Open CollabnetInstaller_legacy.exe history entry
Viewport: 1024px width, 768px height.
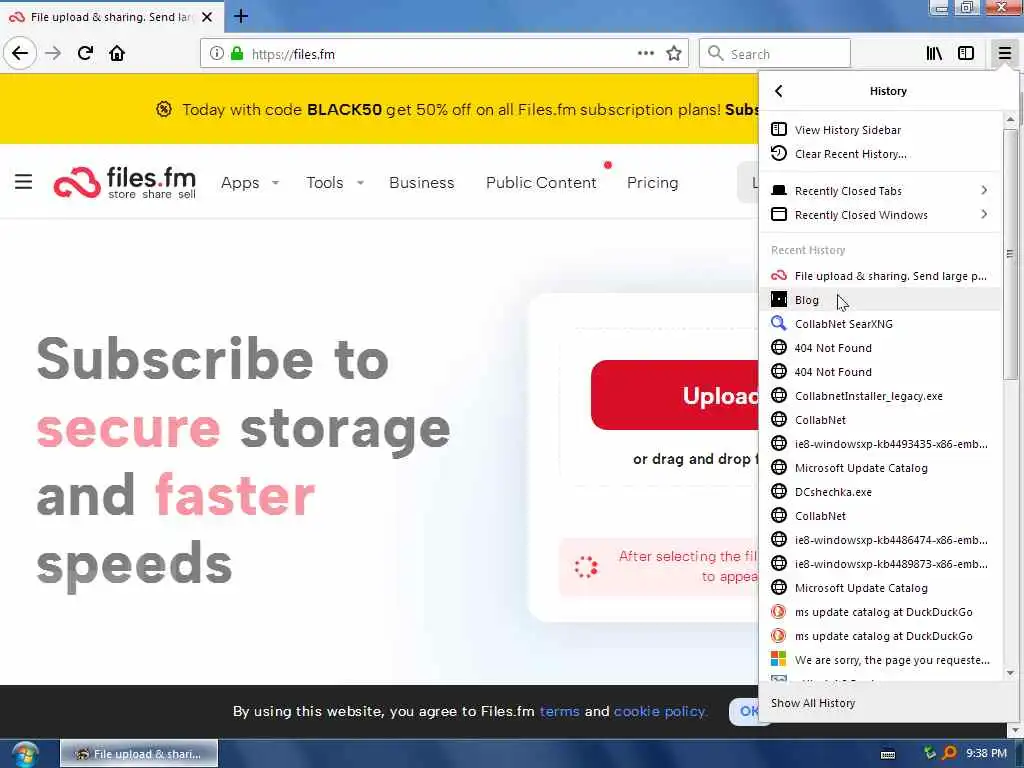(880, 396)
